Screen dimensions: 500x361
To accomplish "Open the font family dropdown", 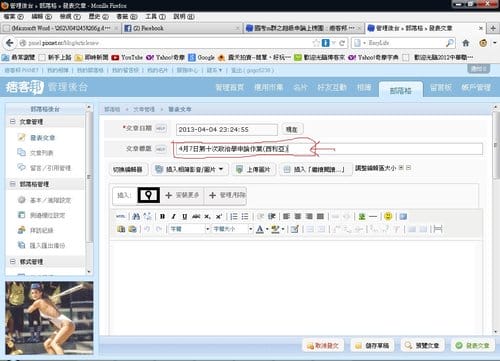I will coord(190,229).
